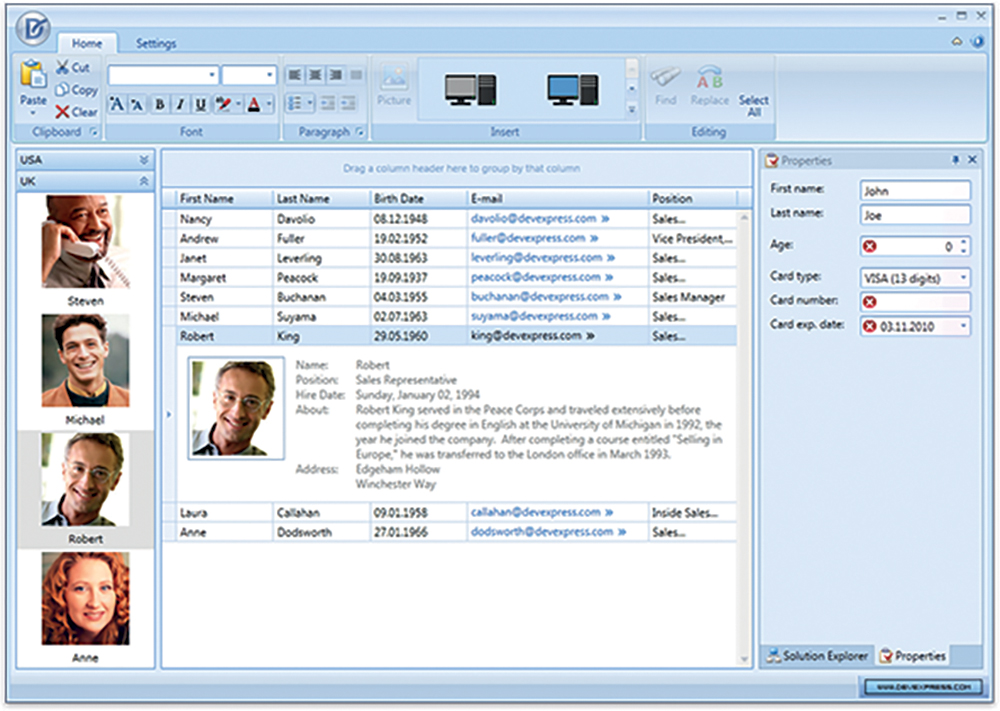Cut selection with the scissors icon
This screenshot has width=1000, height=711.
coord(62,68)
